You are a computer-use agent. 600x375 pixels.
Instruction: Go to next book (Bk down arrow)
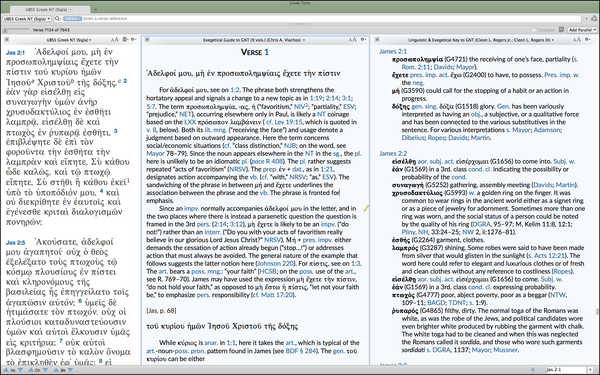point(70,370)
